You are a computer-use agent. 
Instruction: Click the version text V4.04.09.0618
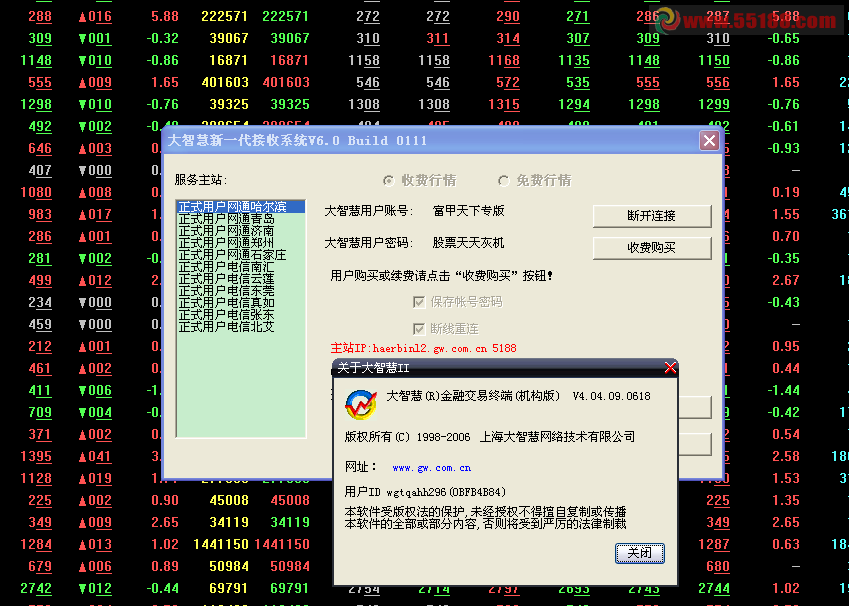612,396
